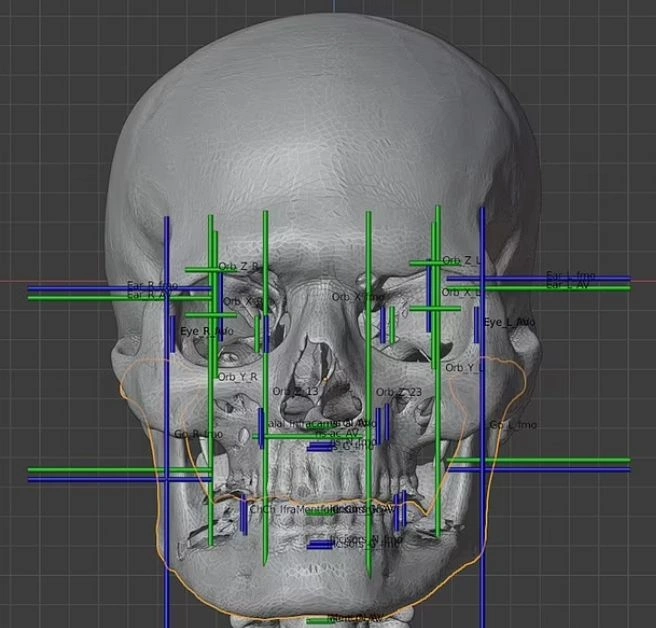Viewport: 656px width, 628px height.
Task: Click the Orb_Y_L landmark label
Action: [x=464, y=368]
